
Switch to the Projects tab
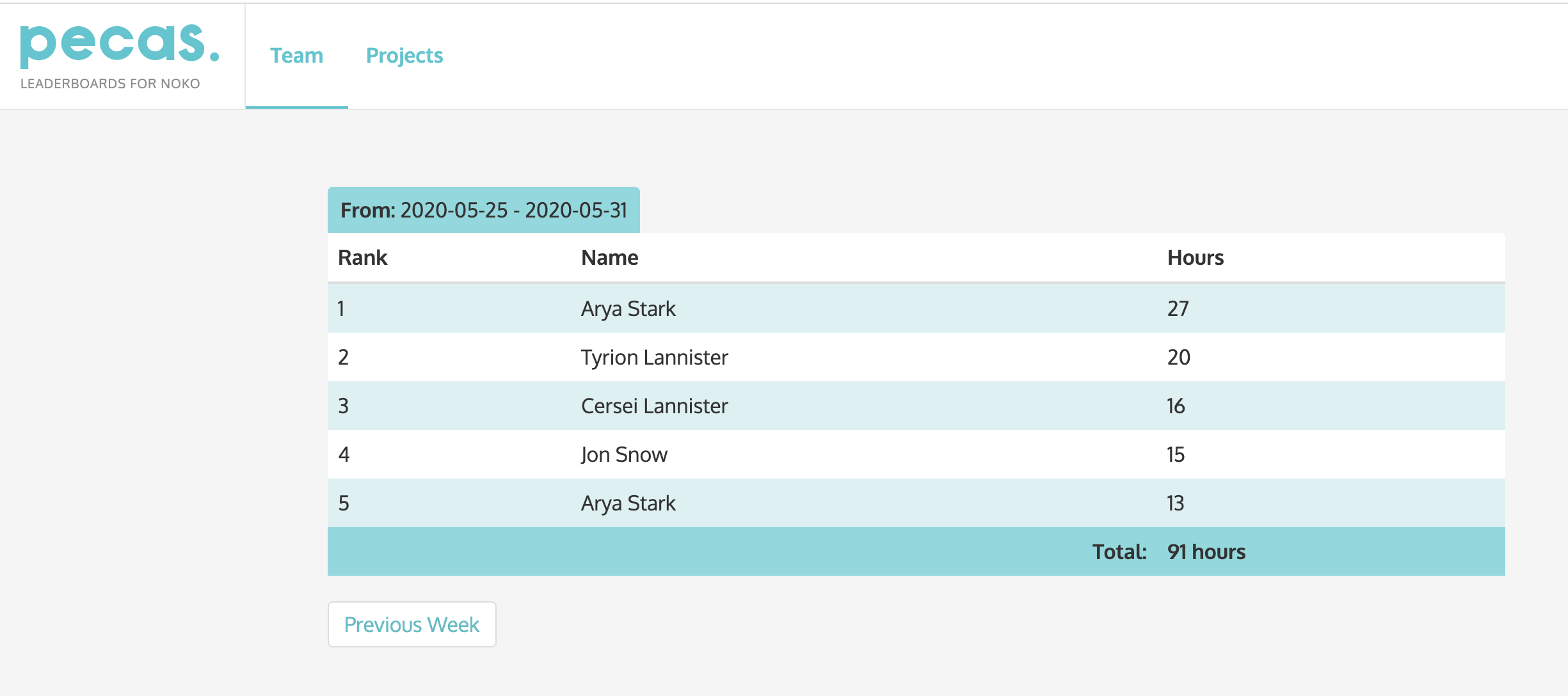pyautogui.click(x=404, y=56)
